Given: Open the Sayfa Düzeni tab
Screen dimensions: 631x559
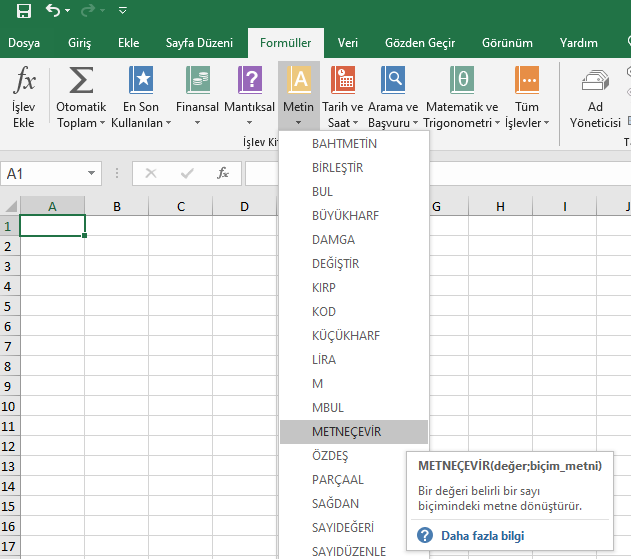Looking at the screenshot, I should tap(199, 43).
